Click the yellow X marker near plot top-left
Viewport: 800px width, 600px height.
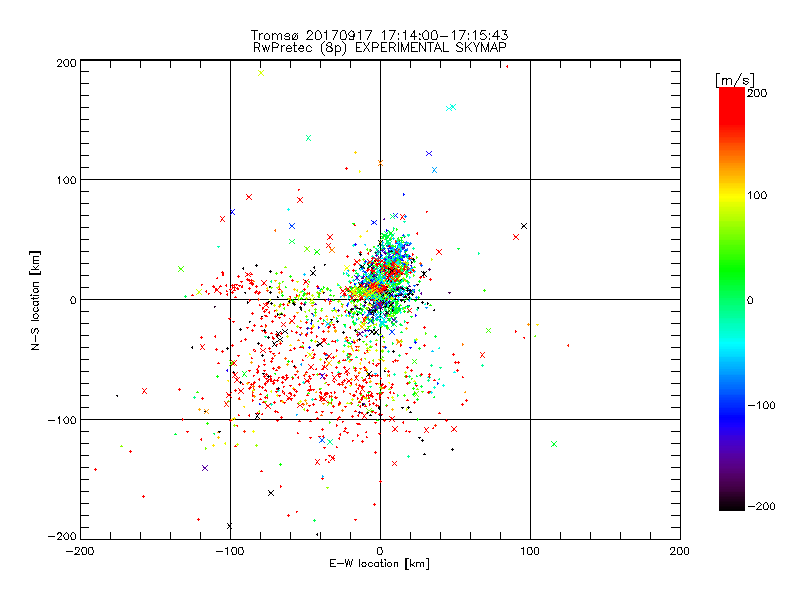[x=261, y=73]
